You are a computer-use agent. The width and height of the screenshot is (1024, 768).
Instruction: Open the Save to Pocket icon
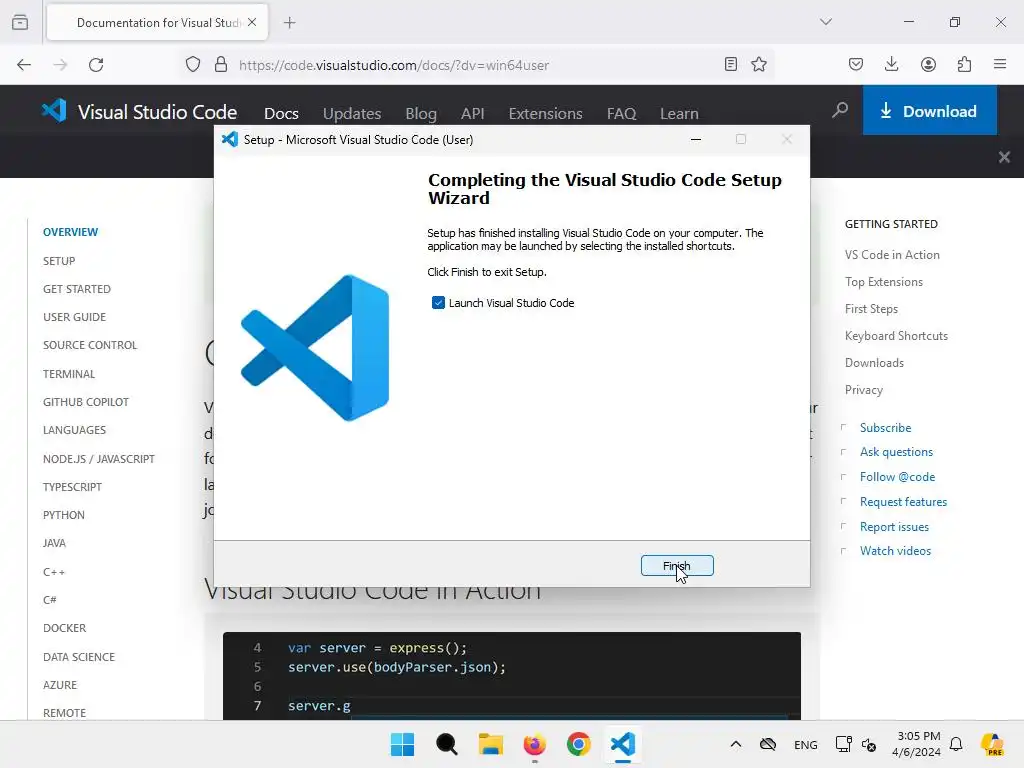coord(856,64)
